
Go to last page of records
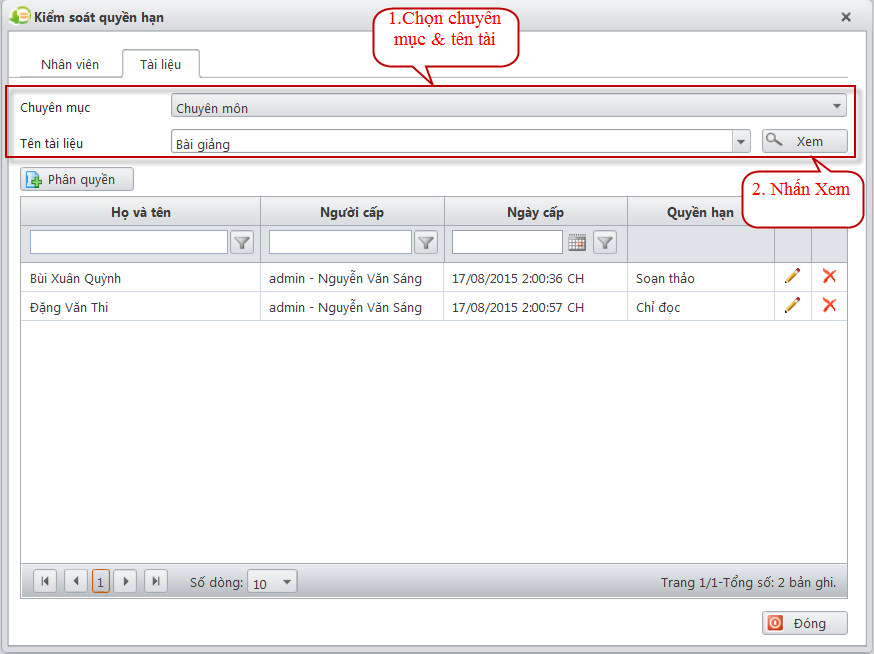coord(156,582)
